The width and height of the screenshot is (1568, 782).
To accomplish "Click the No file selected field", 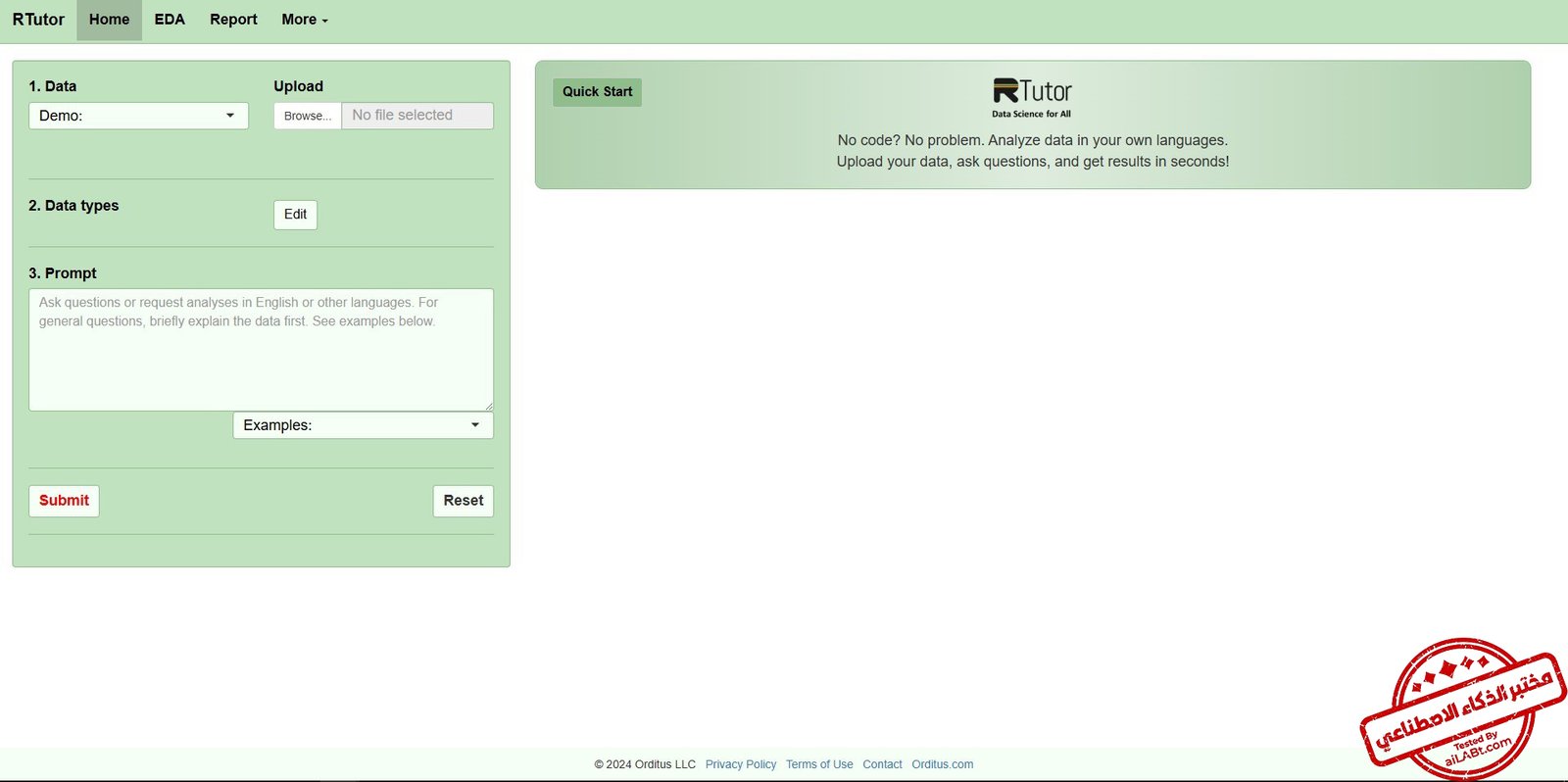I will click(416, 116).
